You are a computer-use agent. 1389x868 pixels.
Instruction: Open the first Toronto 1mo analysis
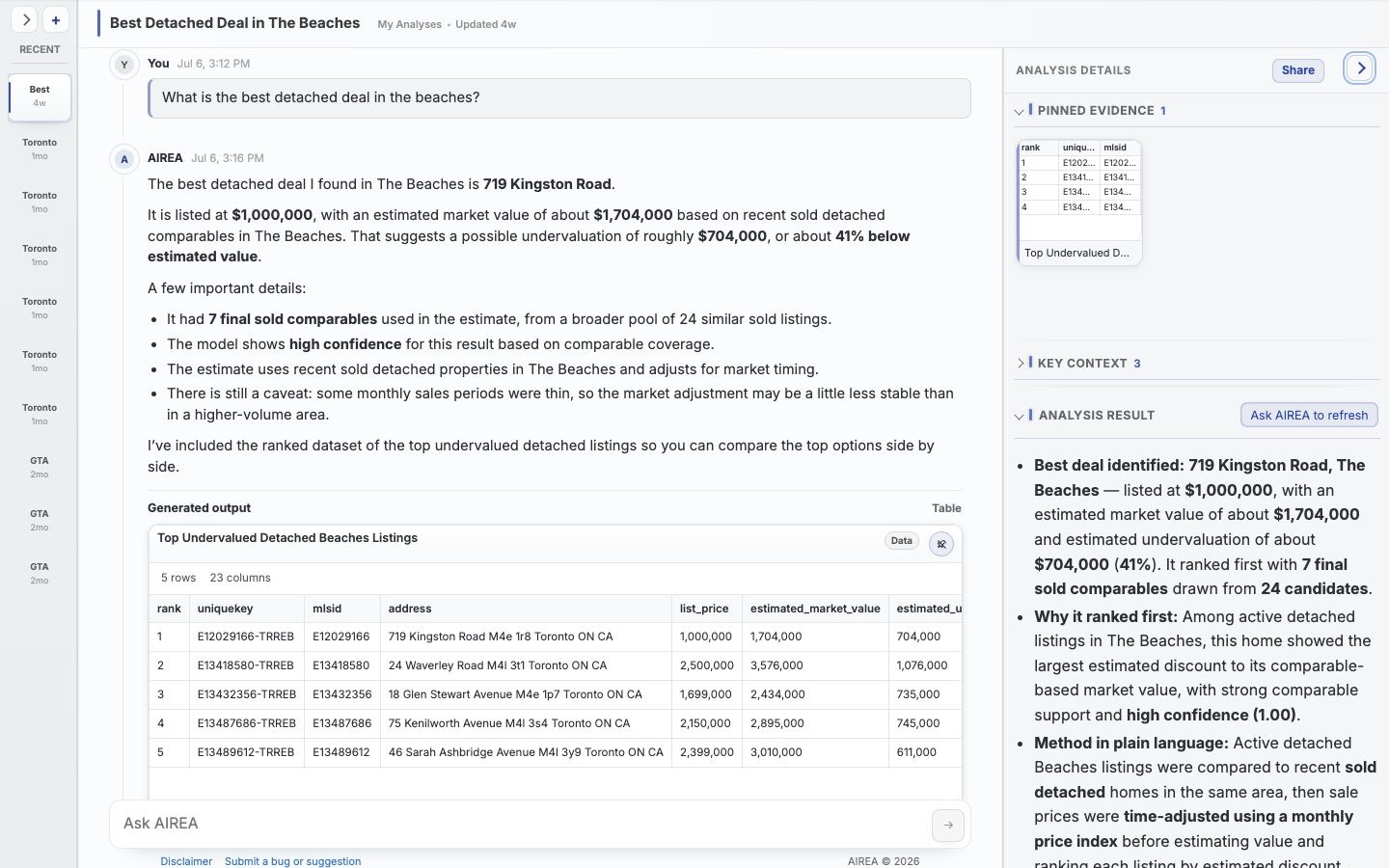tap(40, 149)
